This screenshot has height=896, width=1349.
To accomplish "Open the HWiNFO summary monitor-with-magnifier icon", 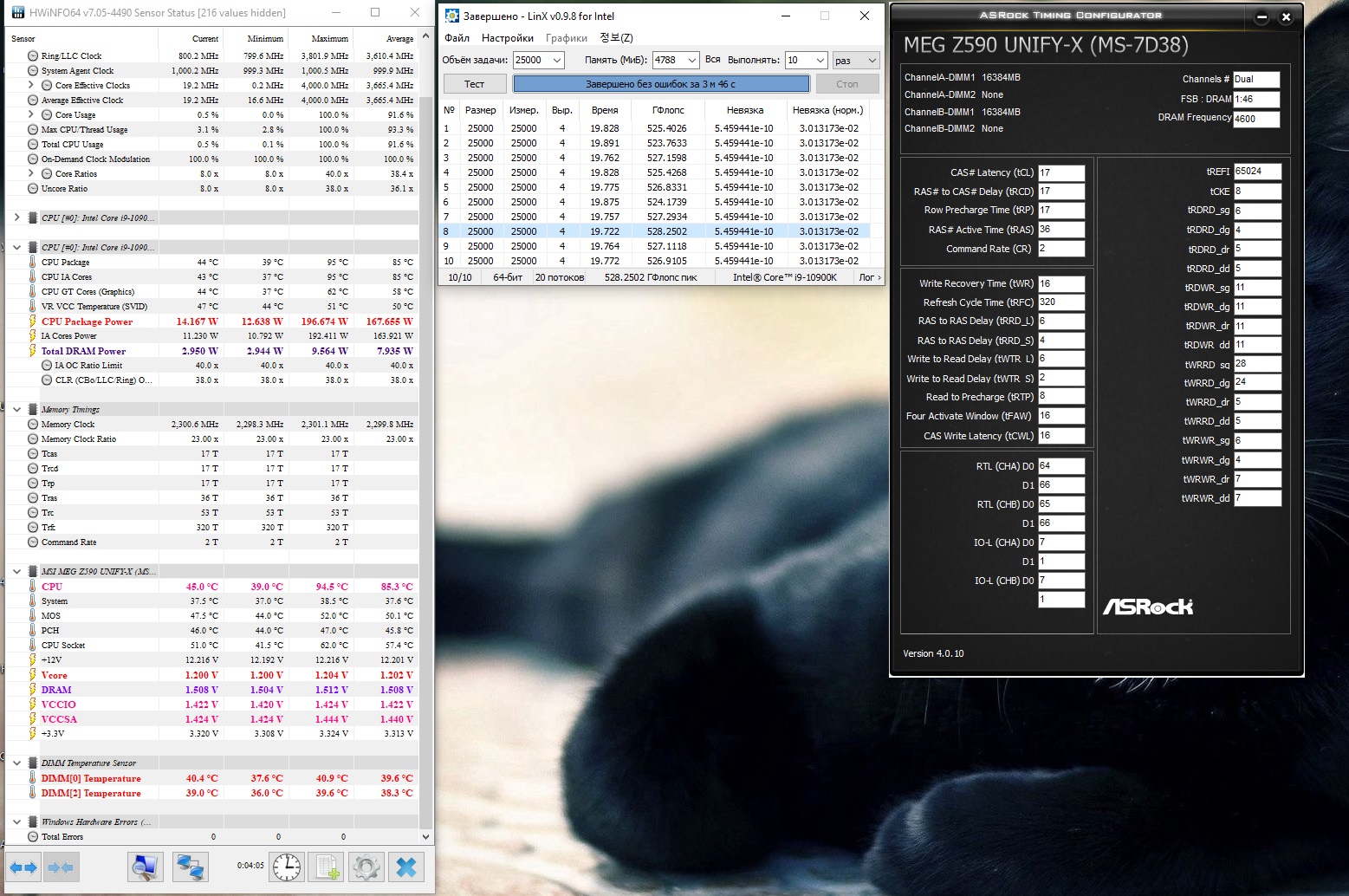I will point(145,867).
